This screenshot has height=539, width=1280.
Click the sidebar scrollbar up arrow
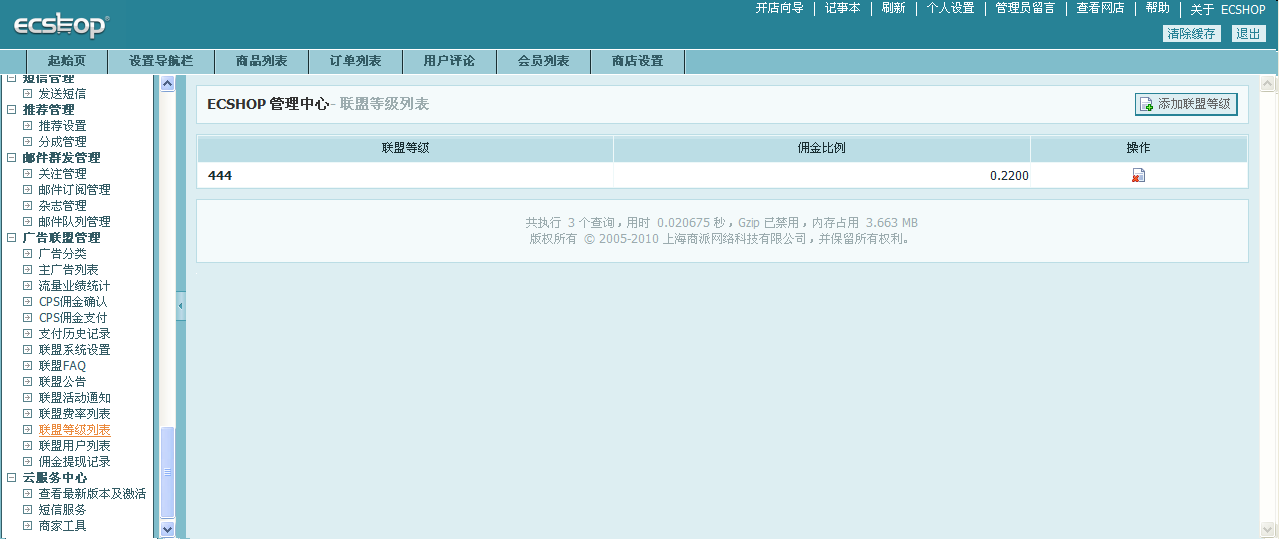pyautogui.click(x=167, y=84)
